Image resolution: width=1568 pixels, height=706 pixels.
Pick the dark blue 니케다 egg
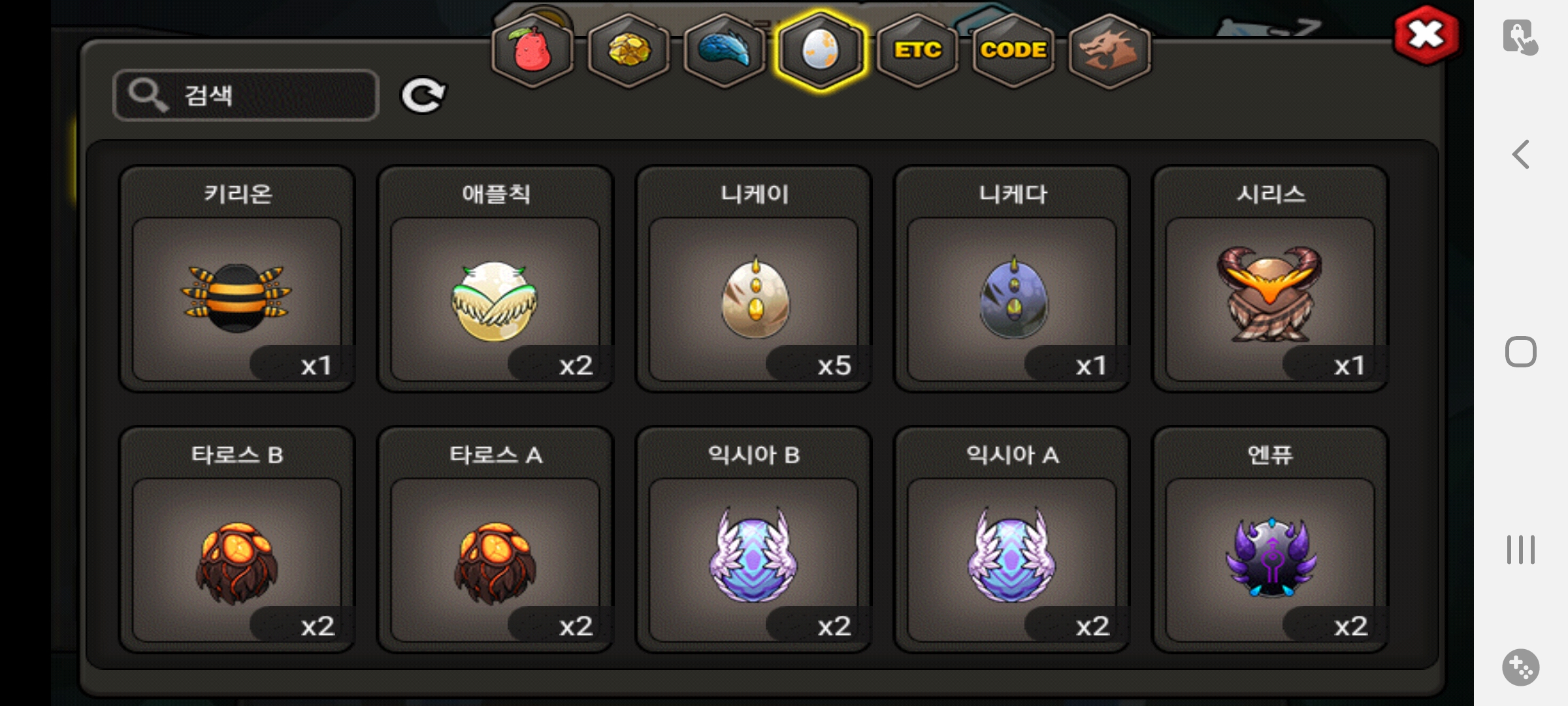click(x=1012, y=279)
